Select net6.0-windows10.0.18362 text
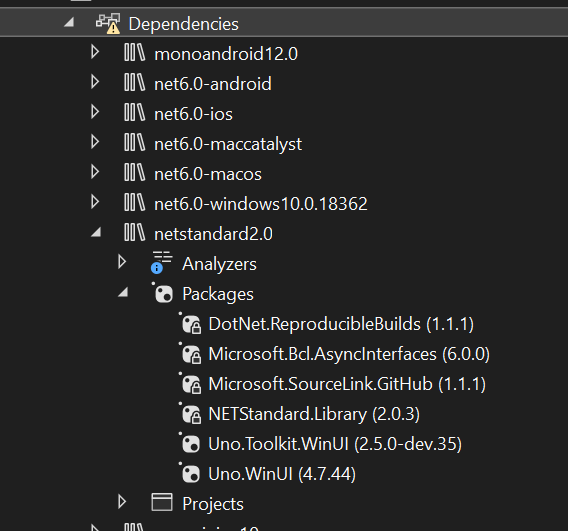 pos(261,204)
